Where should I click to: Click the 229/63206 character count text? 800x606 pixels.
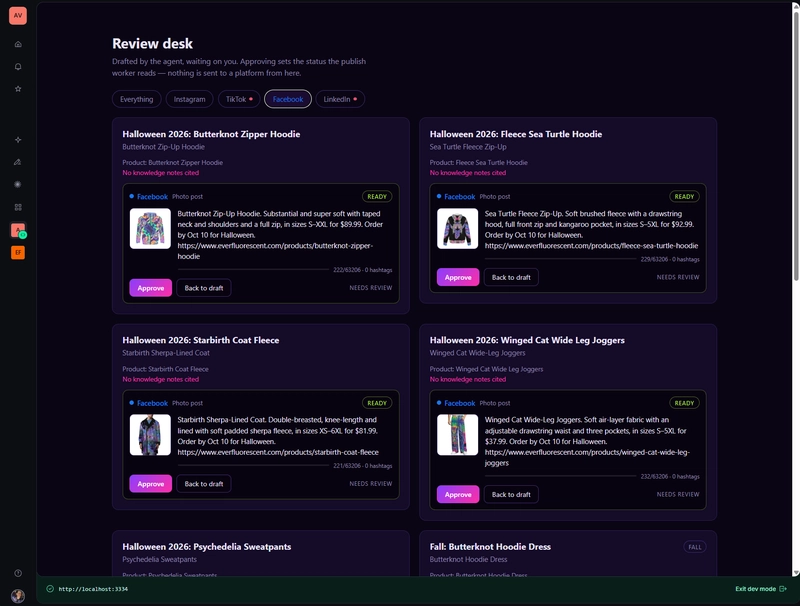654,259
